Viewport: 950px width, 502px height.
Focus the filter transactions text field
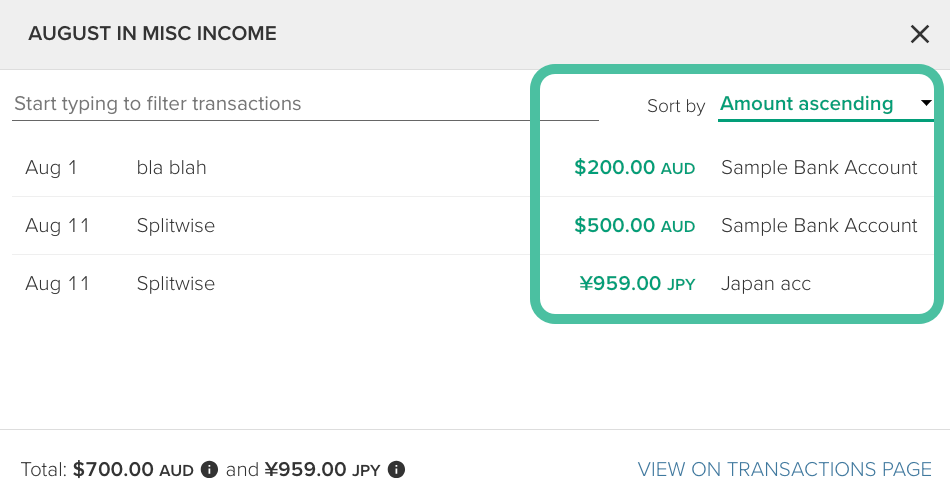pos(305,104)
